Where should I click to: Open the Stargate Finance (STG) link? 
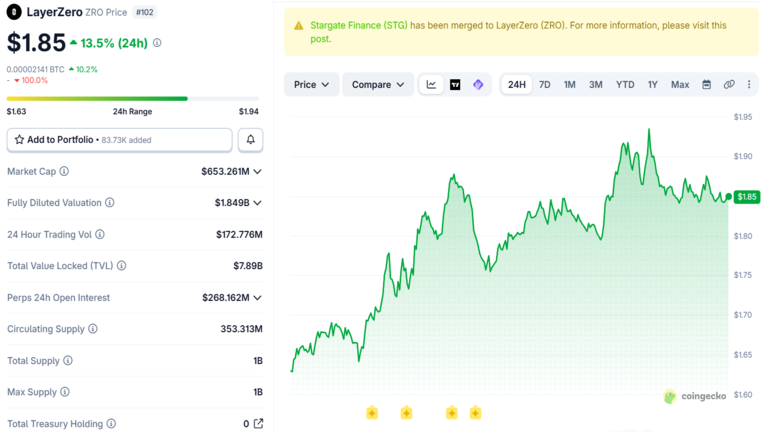click(359, 25)
